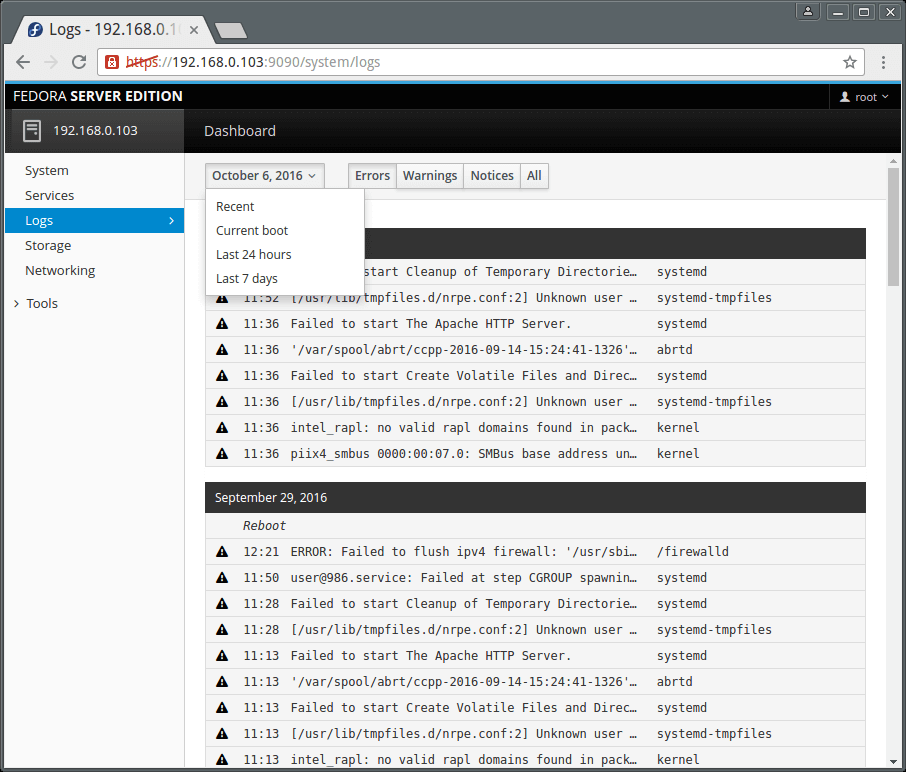Click the vertical scrollbar thumb

click(893, 227)
